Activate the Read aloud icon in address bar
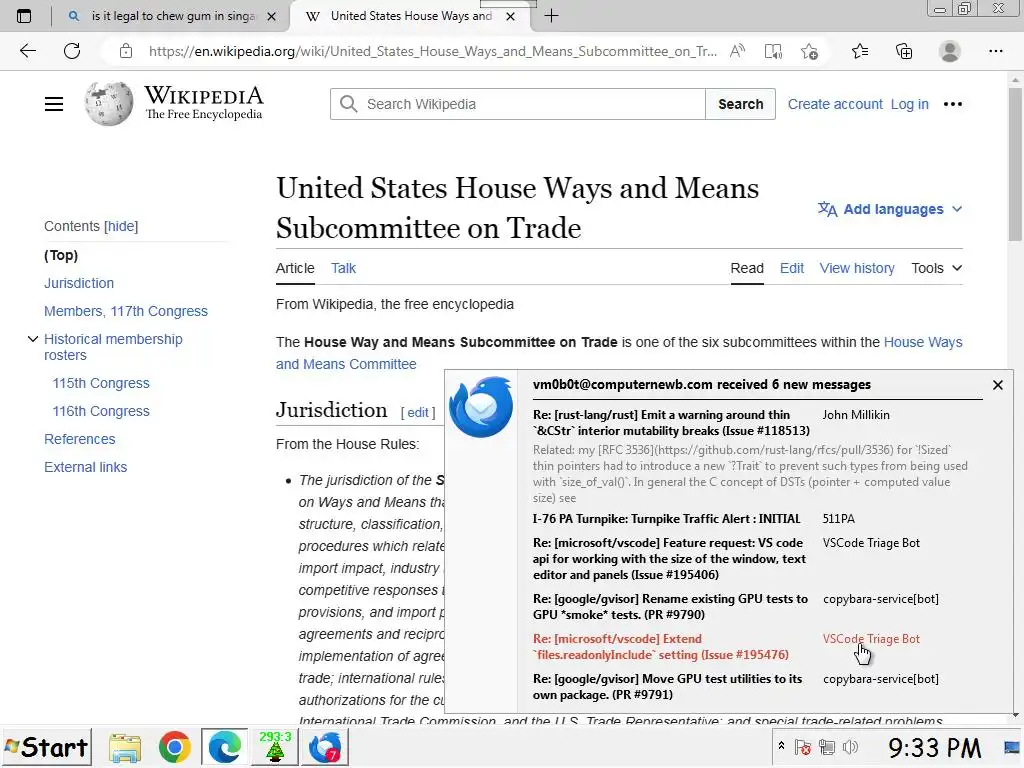The height and width of the screenshot is (768, 1024). tap(737, 51)
